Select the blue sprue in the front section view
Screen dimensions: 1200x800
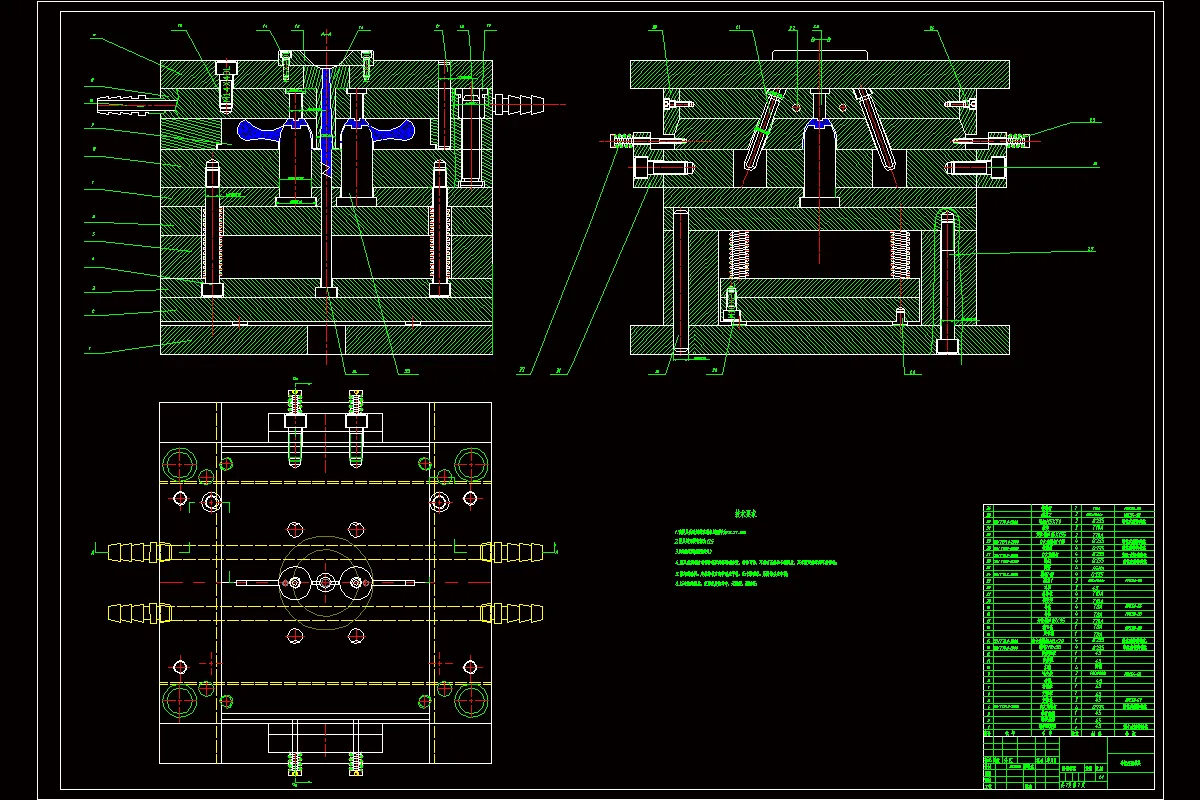327,123
